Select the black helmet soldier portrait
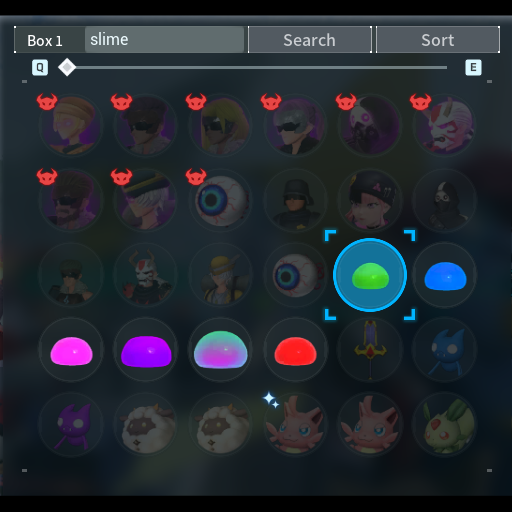Viewport: 512px width, 512px height. point(295,200)
